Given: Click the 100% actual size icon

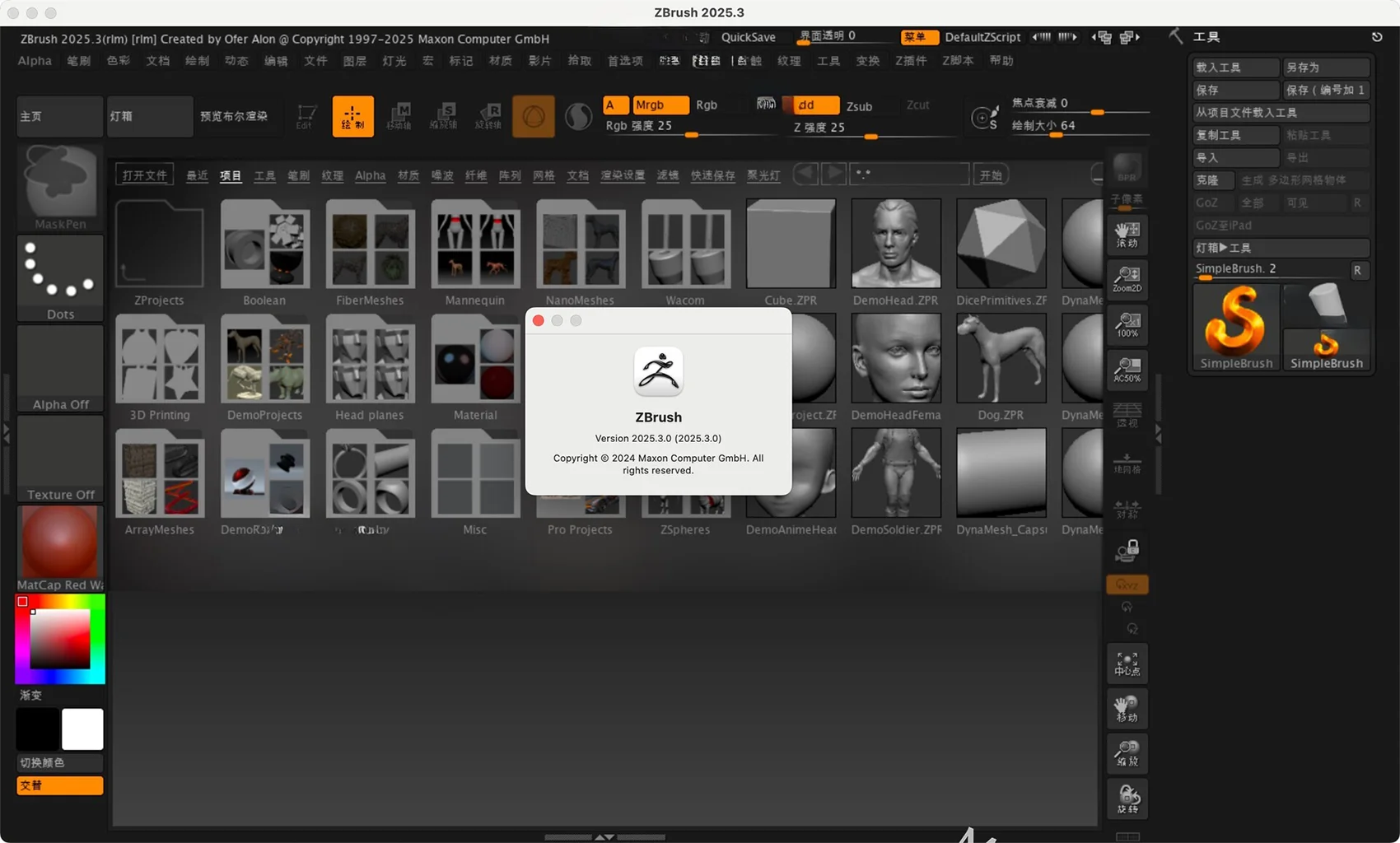Looking at the screenshot, I should click(1127, 324).
